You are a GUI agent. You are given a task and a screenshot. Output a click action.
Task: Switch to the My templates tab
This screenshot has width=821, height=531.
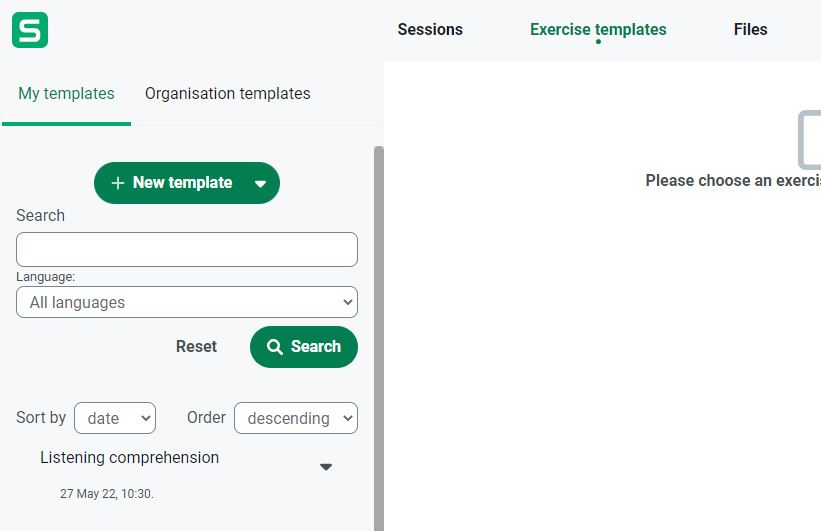point(66,94)
